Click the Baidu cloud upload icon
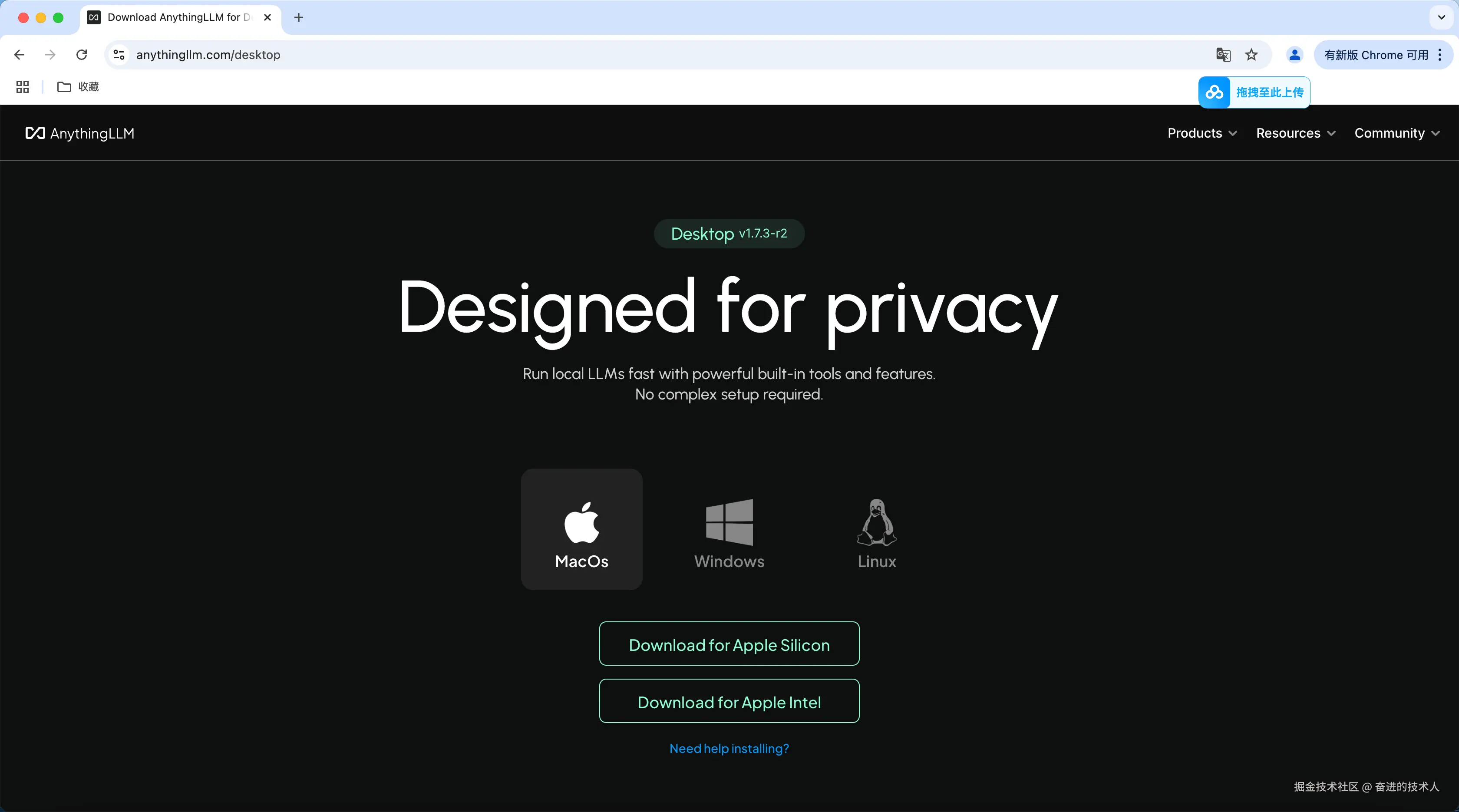The height and width of the screenshot is (812, 1459). pyautogui.click(x=1215, y=92)
